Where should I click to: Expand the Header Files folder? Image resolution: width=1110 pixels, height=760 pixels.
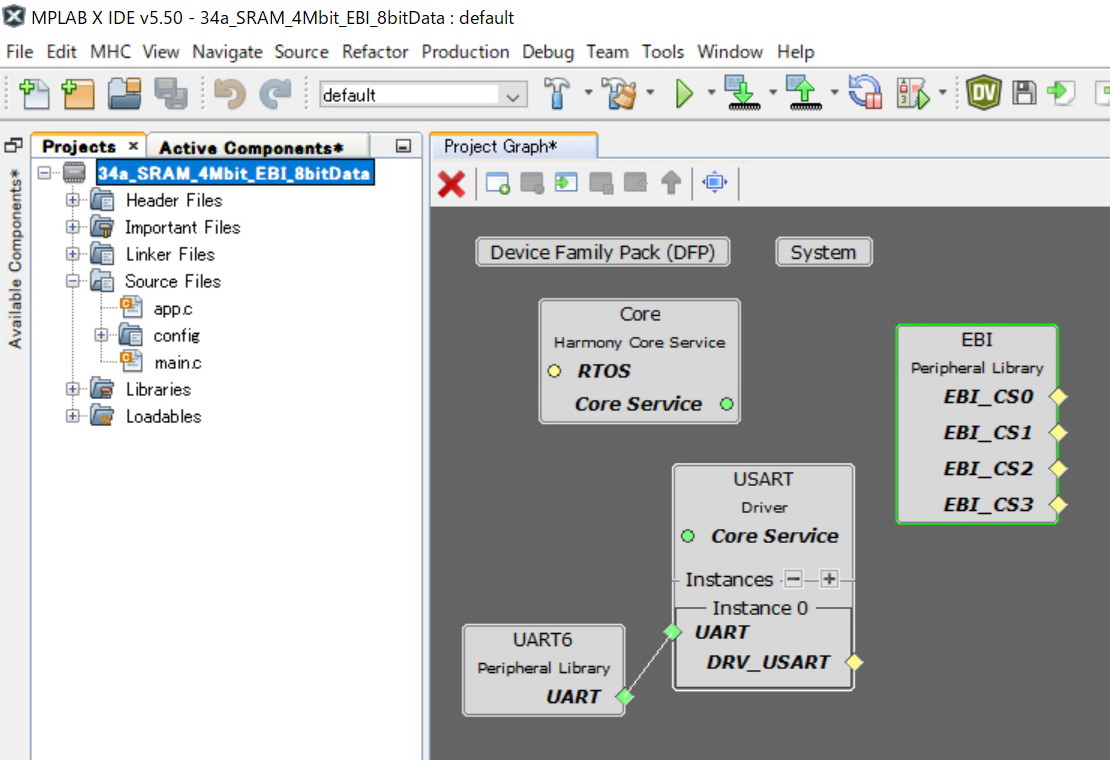tap(72, 200)
